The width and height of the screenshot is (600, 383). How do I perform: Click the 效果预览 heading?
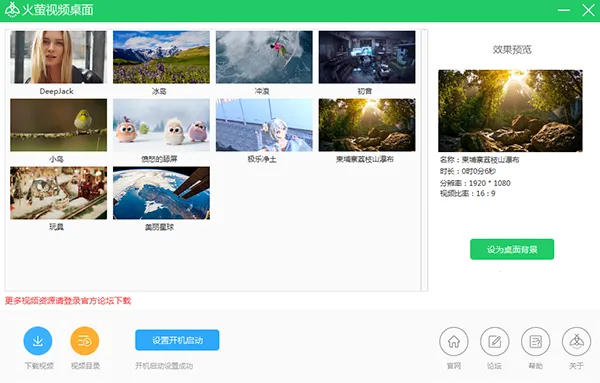[512, 49]
